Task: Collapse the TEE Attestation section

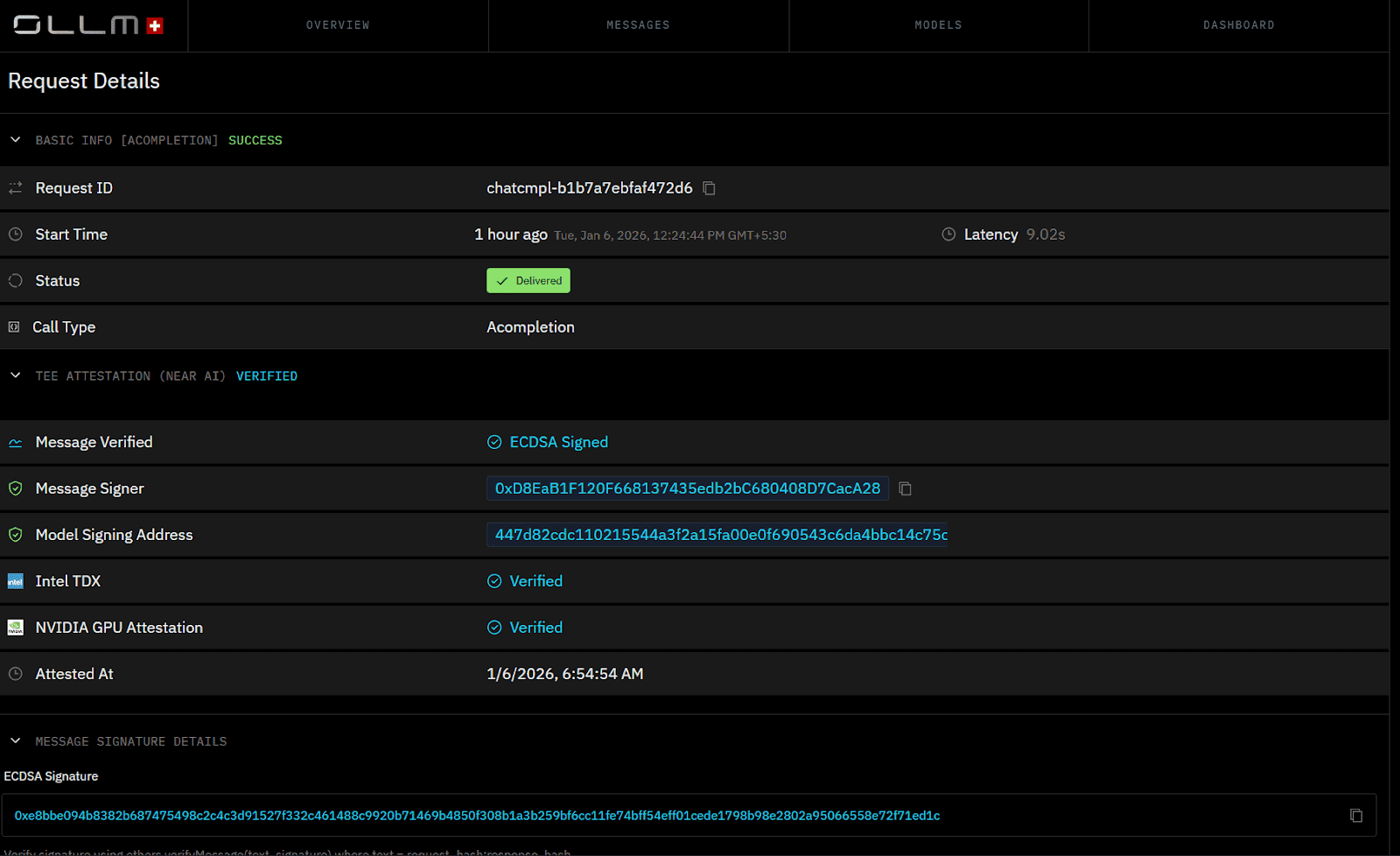Action: pyautogui.click(x=16, y=375)
